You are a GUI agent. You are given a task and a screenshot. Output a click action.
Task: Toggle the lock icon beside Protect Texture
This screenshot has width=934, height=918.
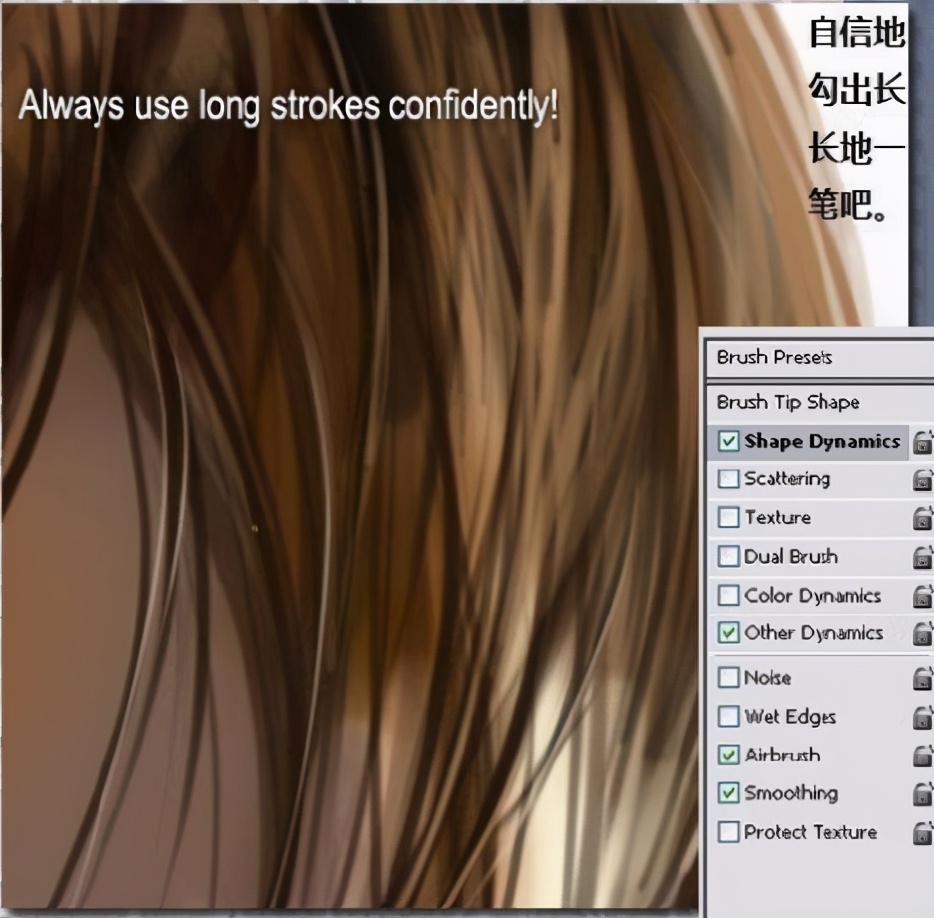tap(923, 832)
